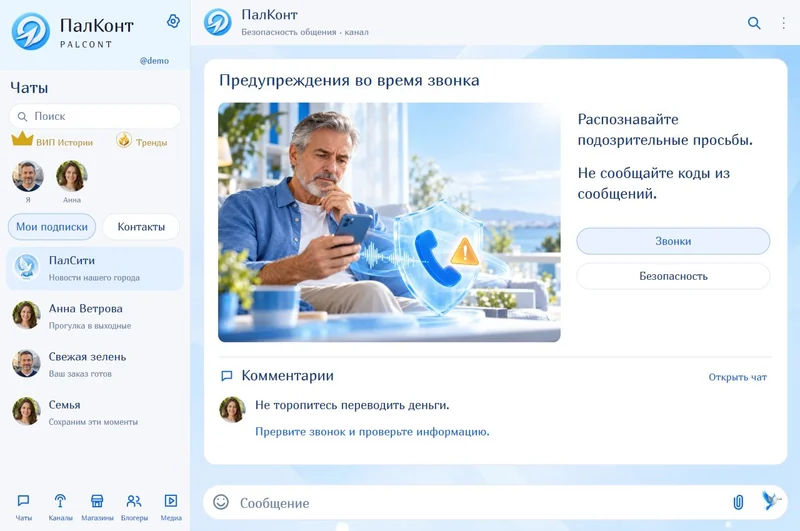Click the ПалКонт logo in the sidebar
This screenshot has width=800, height=531.
[31, 32]
